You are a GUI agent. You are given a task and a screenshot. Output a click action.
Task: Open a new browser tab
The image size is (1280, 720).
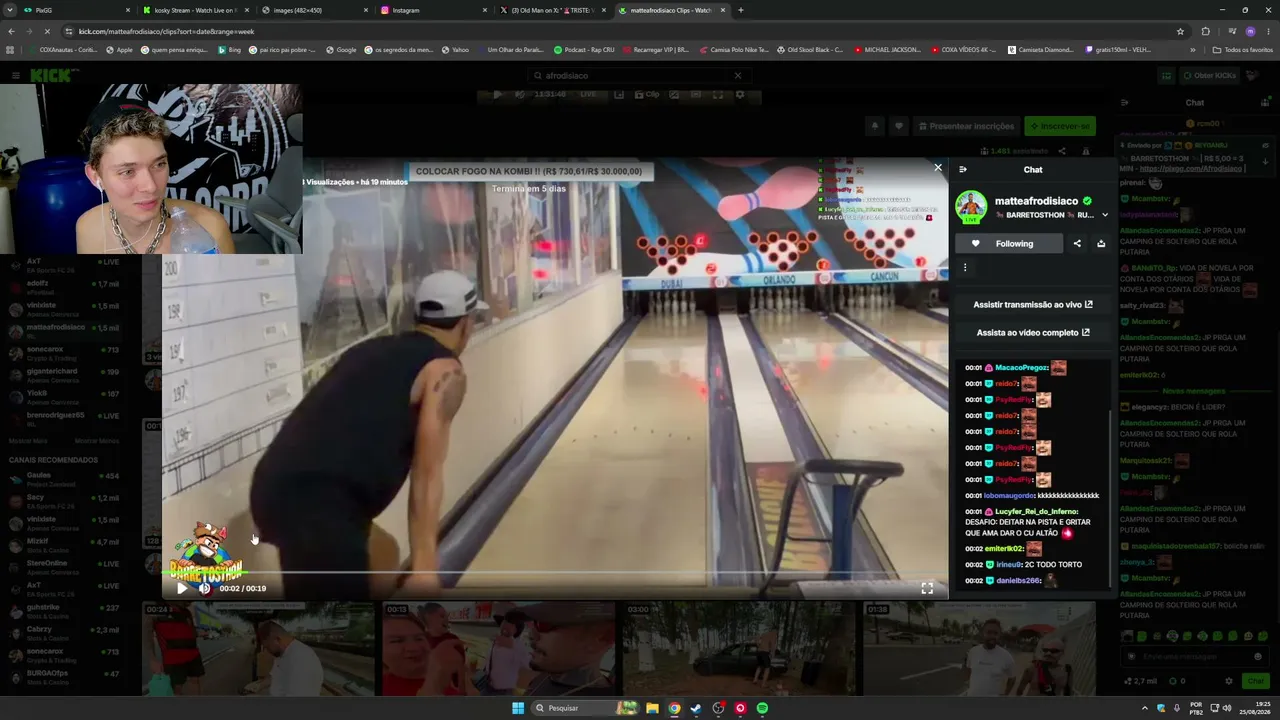[x=740, y=10]
